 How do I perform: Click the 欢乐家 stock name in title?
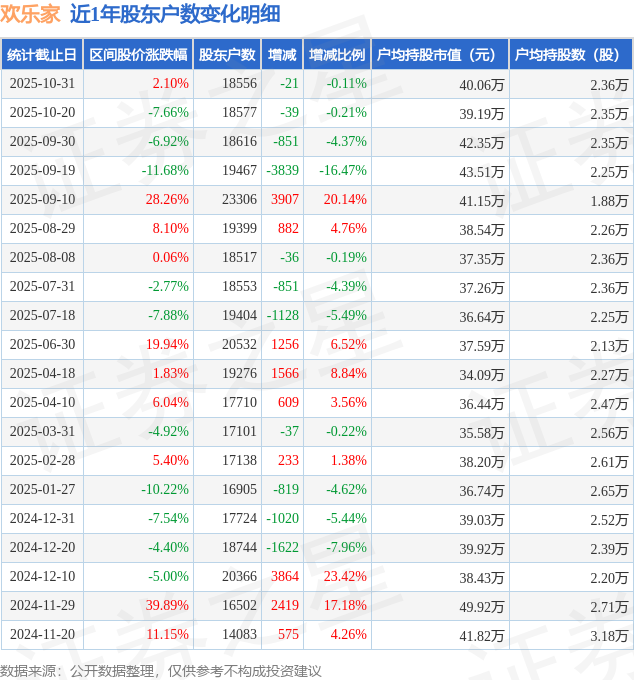(x=29, y=14)
